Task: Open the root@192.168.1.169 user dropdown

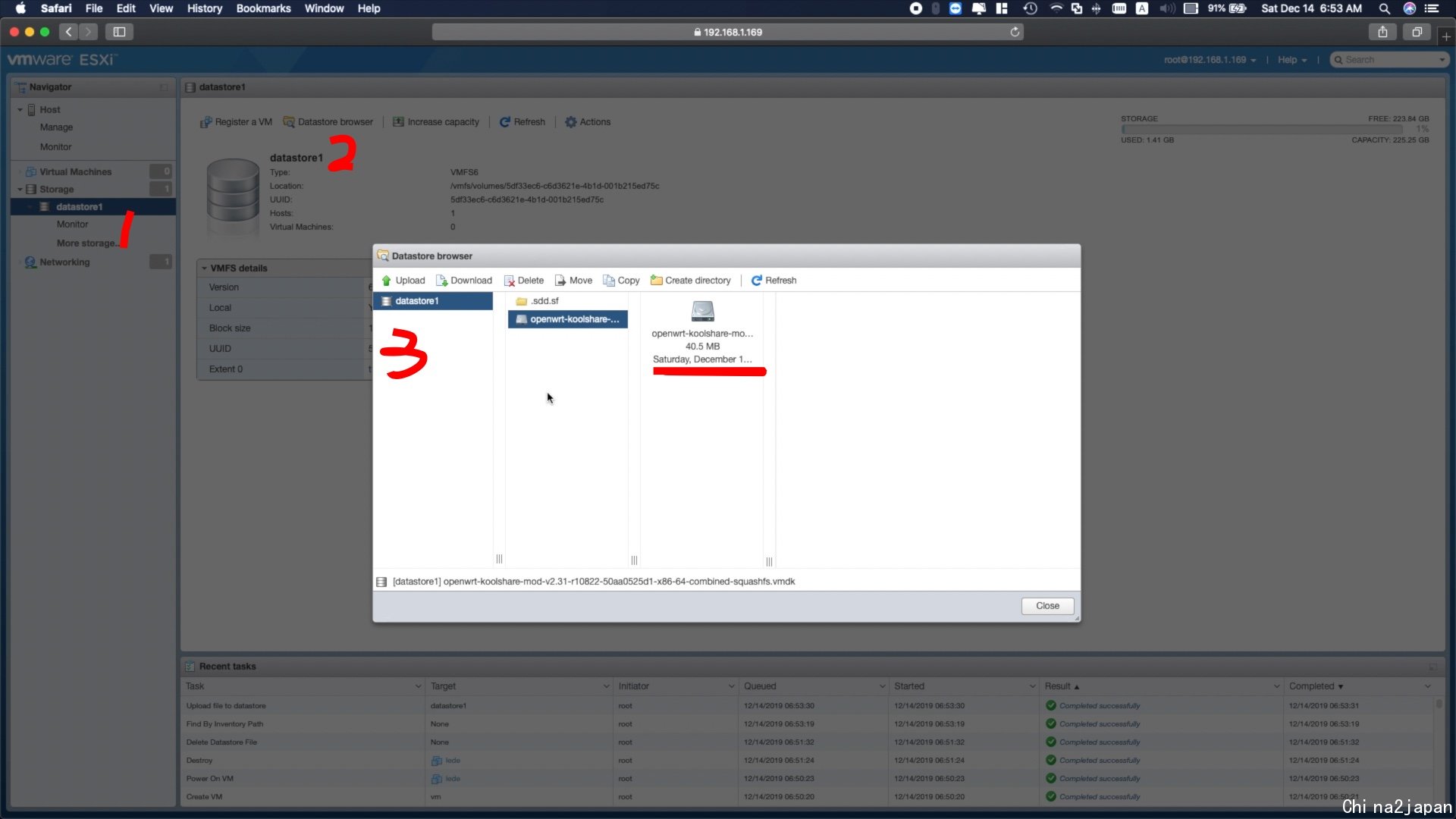Action: 1210,60
